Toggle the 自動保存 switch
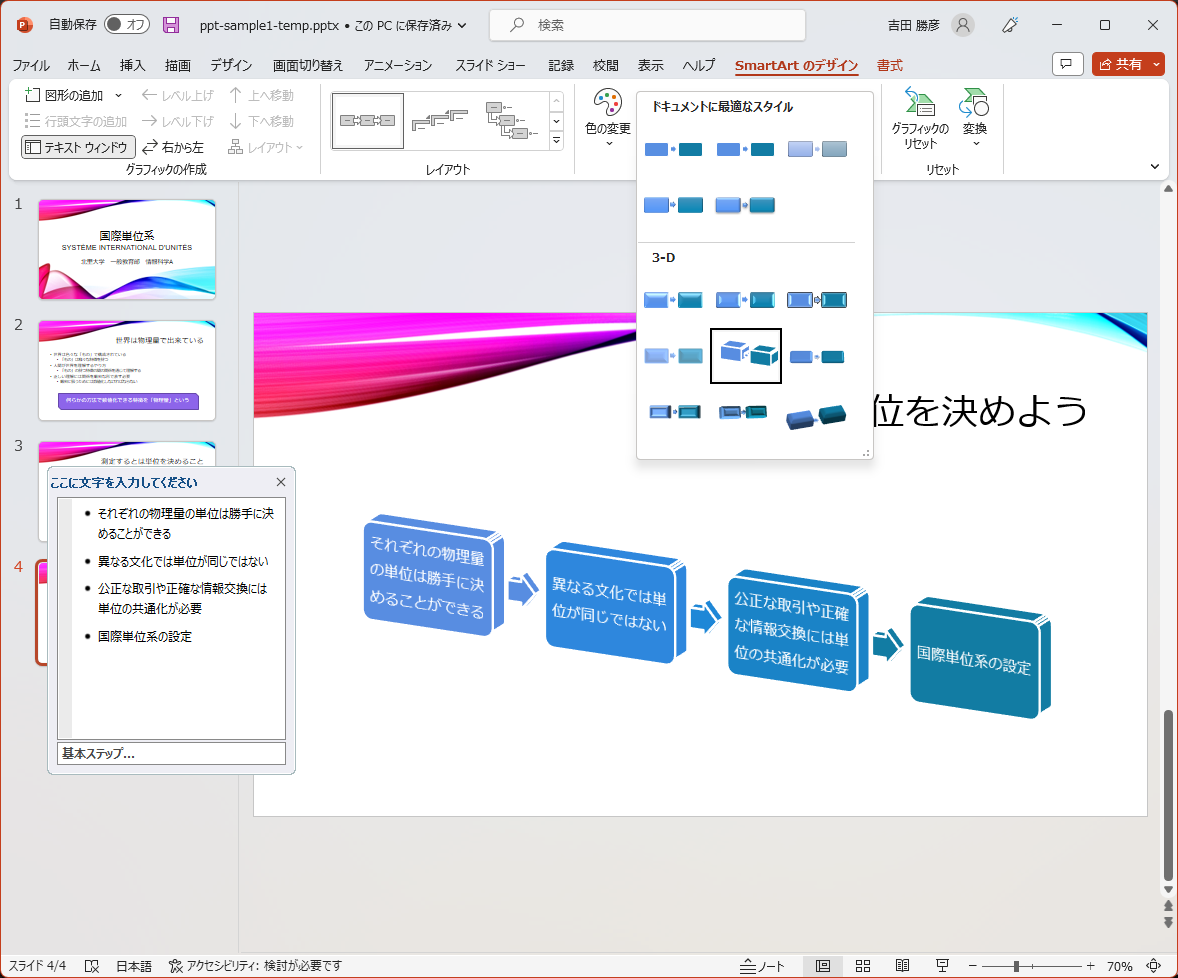1178x978 pixels. (126, 25)
